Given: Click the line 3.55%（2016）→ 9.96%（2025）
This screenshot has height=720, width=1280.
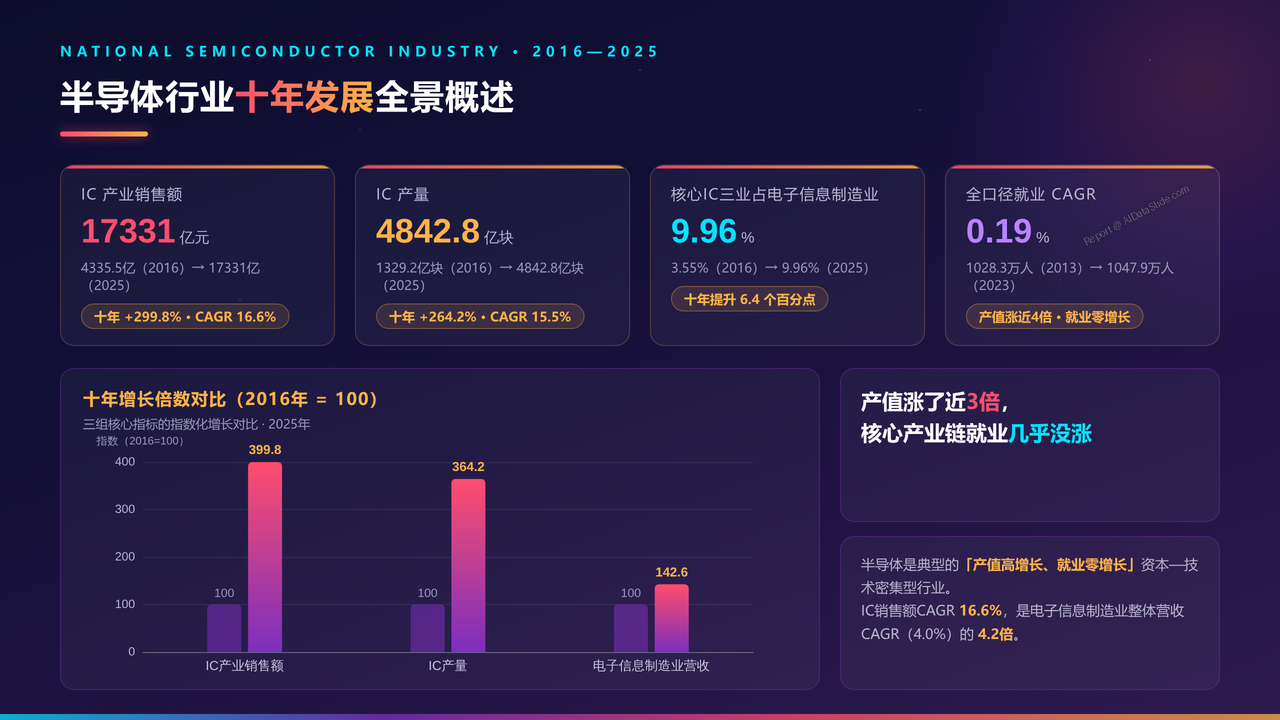Looking at the screenshot, I should tap(770, 268).
